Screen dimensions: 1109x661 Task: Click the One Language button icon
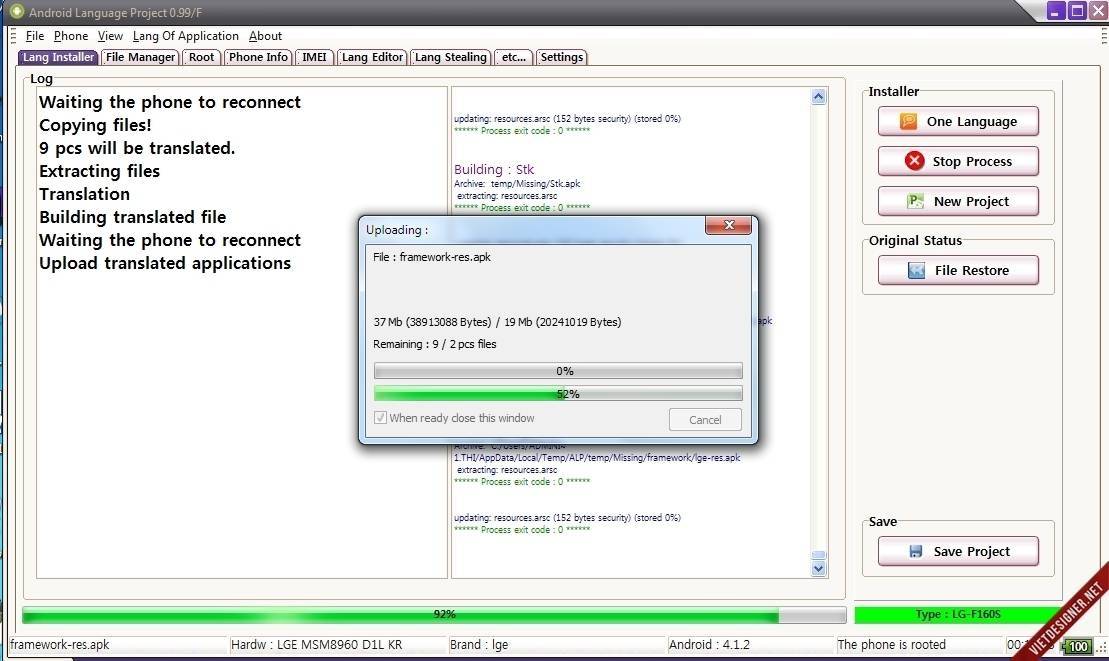pos(908,122)
